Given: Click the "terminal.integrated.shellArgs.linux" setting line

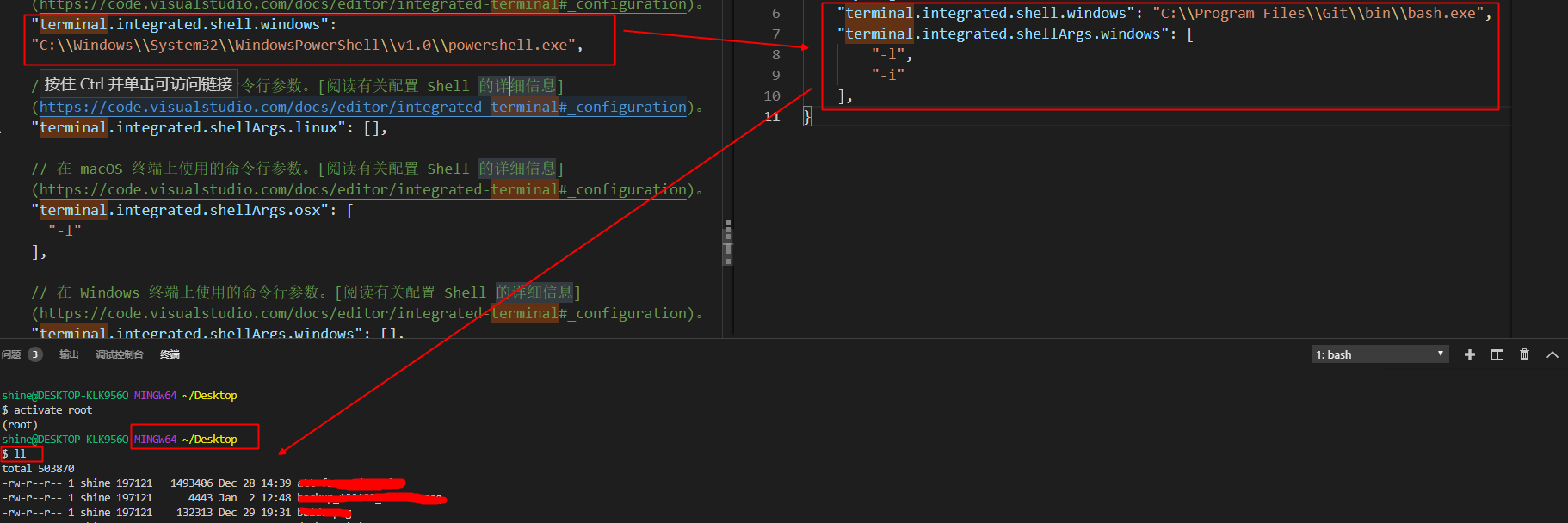Looking at the screenshot, I should pos(209,127).
